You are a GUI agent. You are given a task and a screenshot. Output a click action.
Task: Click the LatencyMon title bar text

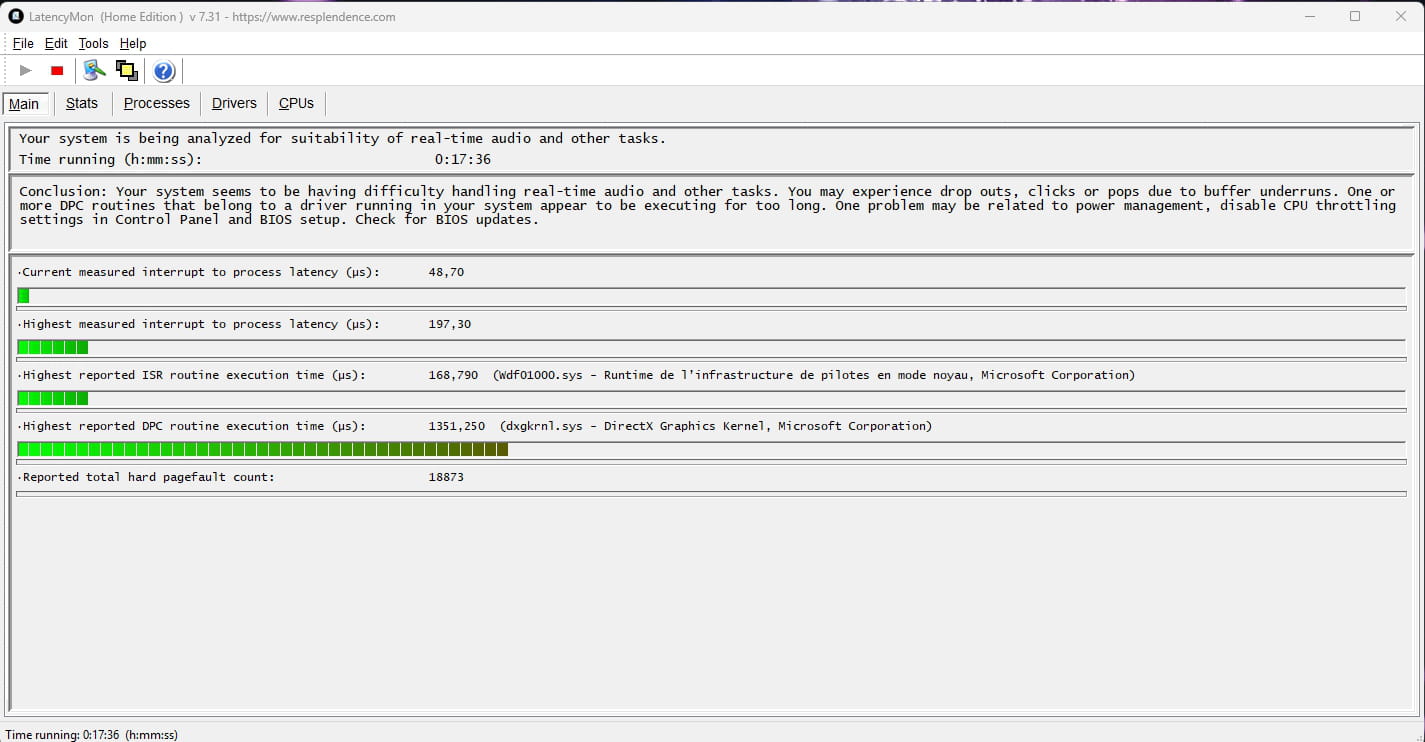coord(213,16)
